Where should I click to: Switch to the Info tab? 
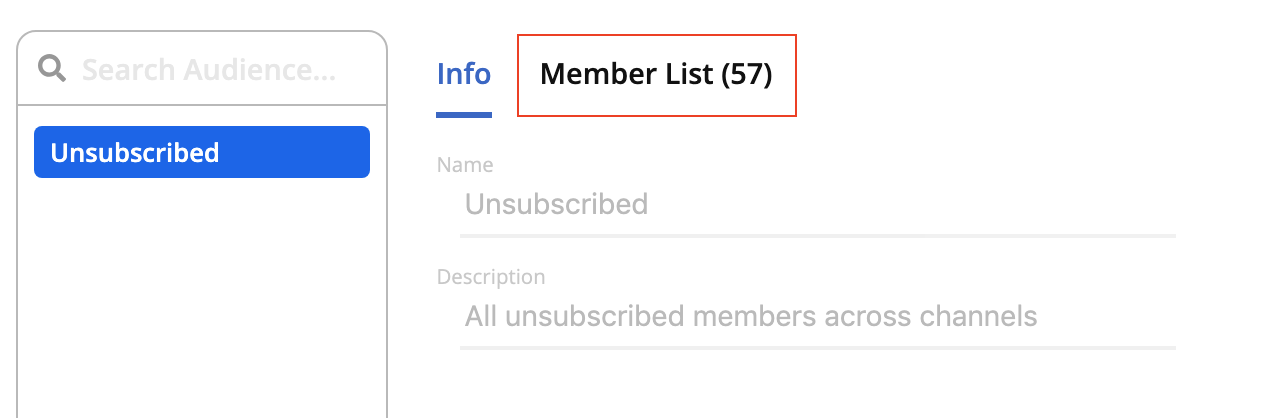coord(464,74)
